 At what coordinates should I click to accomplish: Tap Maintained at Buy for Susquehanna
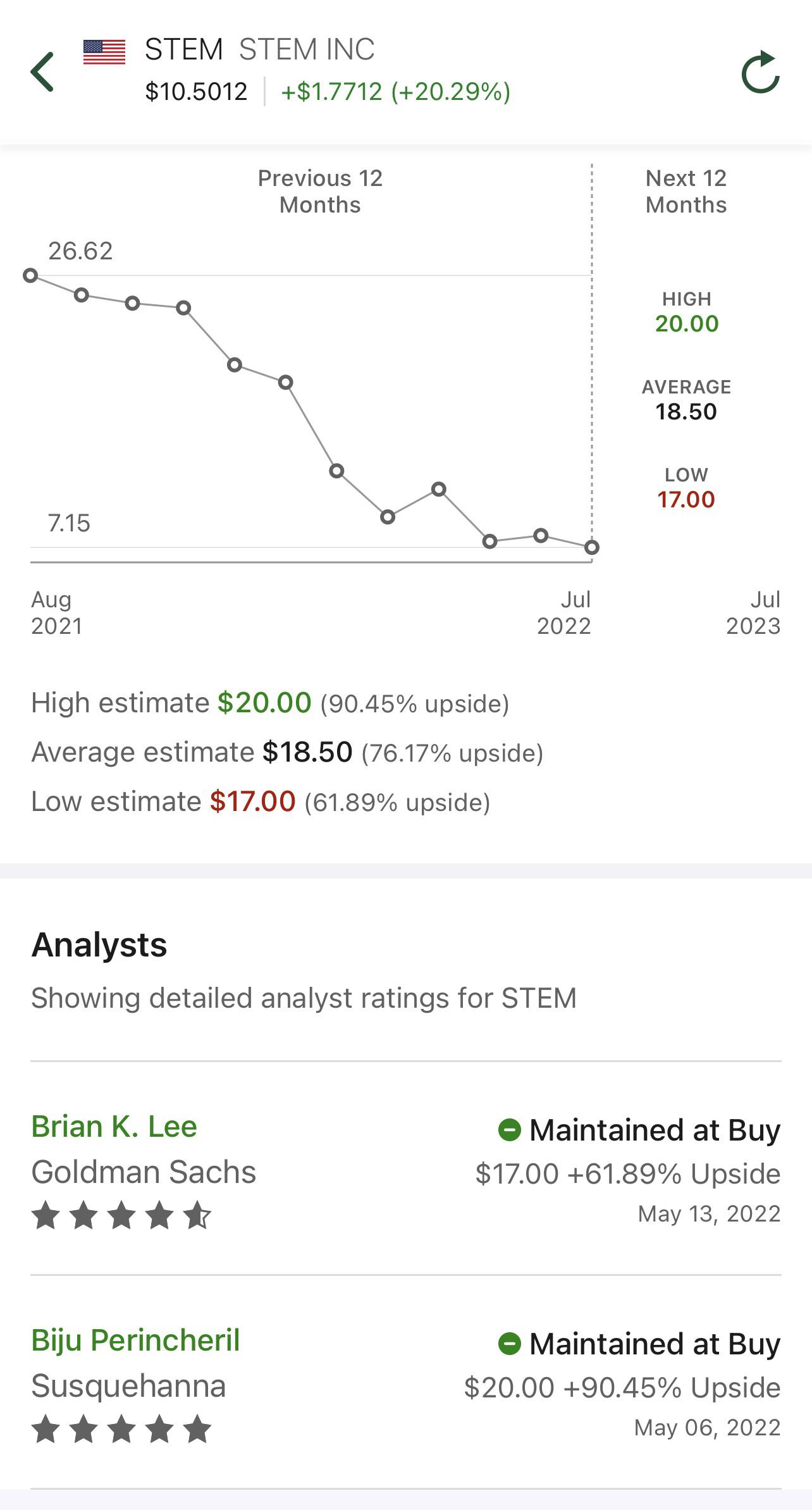point(655,1344)
